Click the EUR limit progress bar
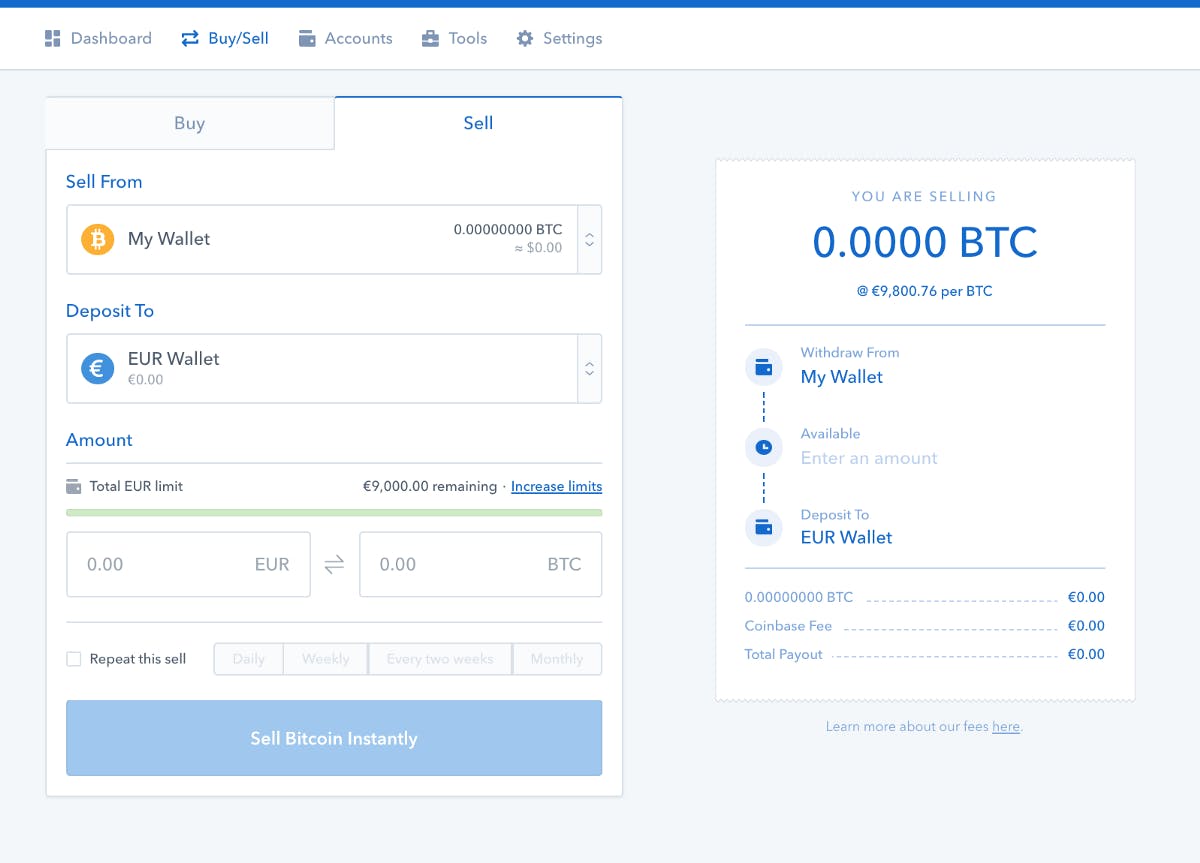This screenshot has width=1200, height=863. [x=334, y=512]
